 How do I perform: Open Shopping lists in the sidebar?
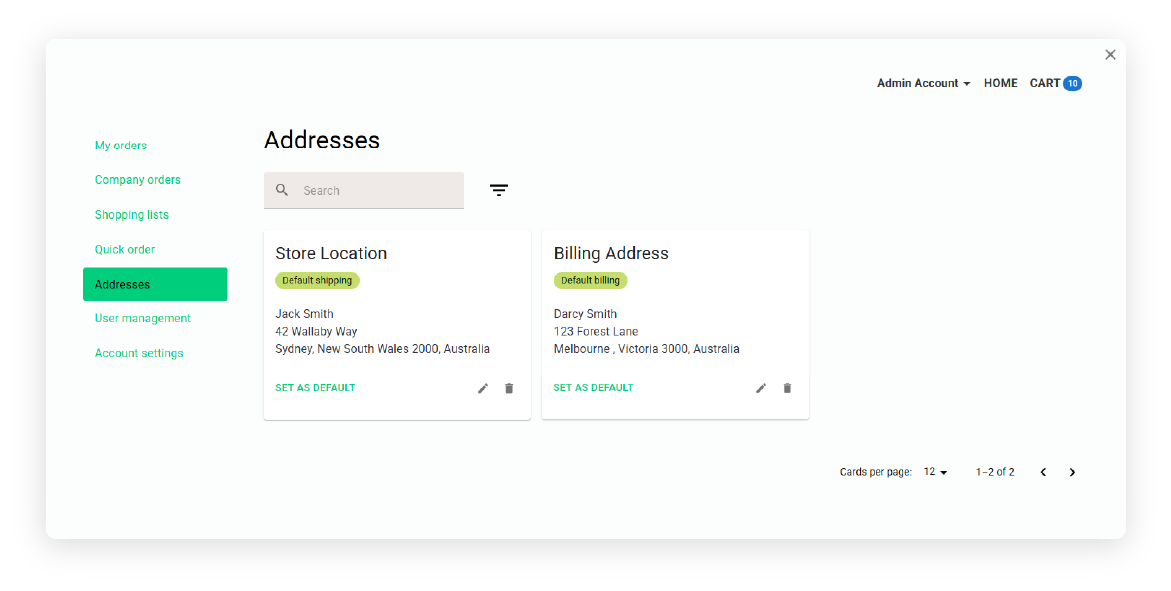(x=131, y=214)
